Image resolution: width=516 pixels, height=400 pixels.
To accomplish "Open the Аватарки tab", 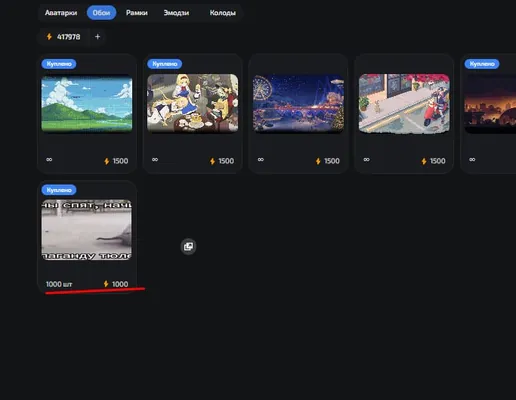I will tap(61, 13).
